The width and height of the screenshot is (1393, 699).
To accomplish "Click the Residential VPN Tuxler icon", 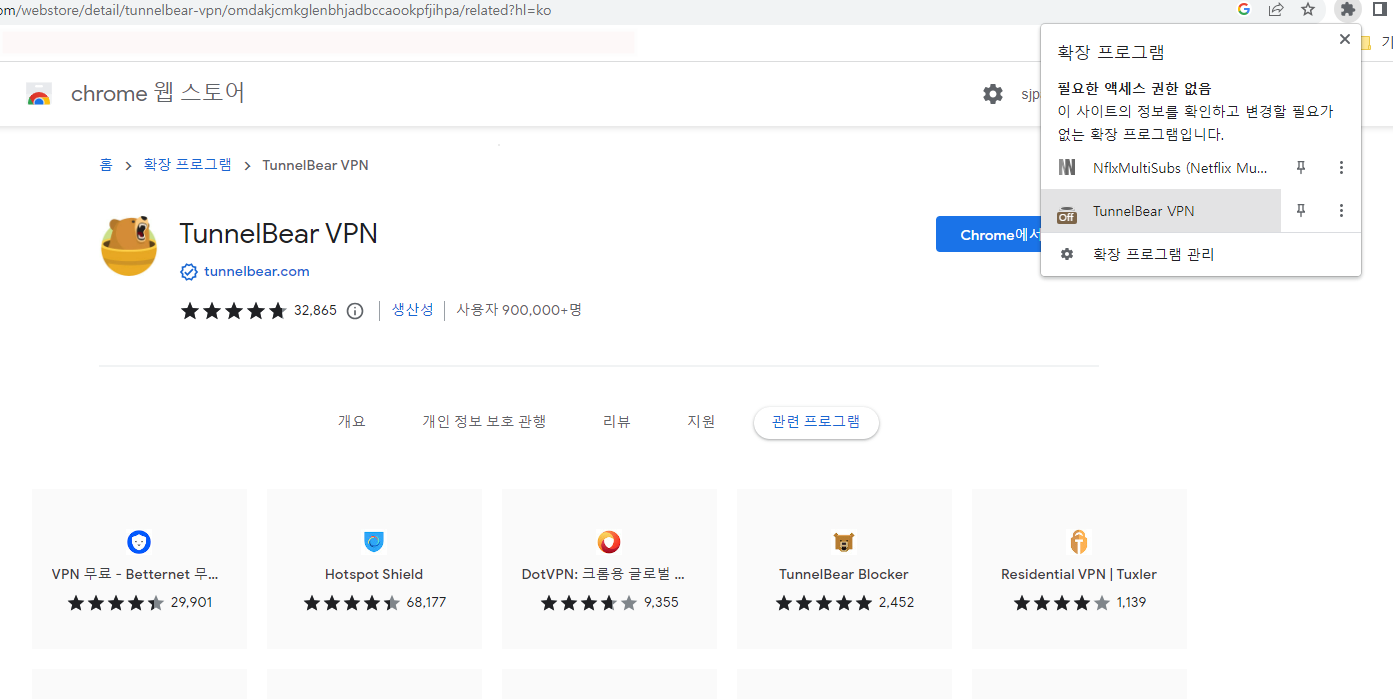I will pos(1079,542).
